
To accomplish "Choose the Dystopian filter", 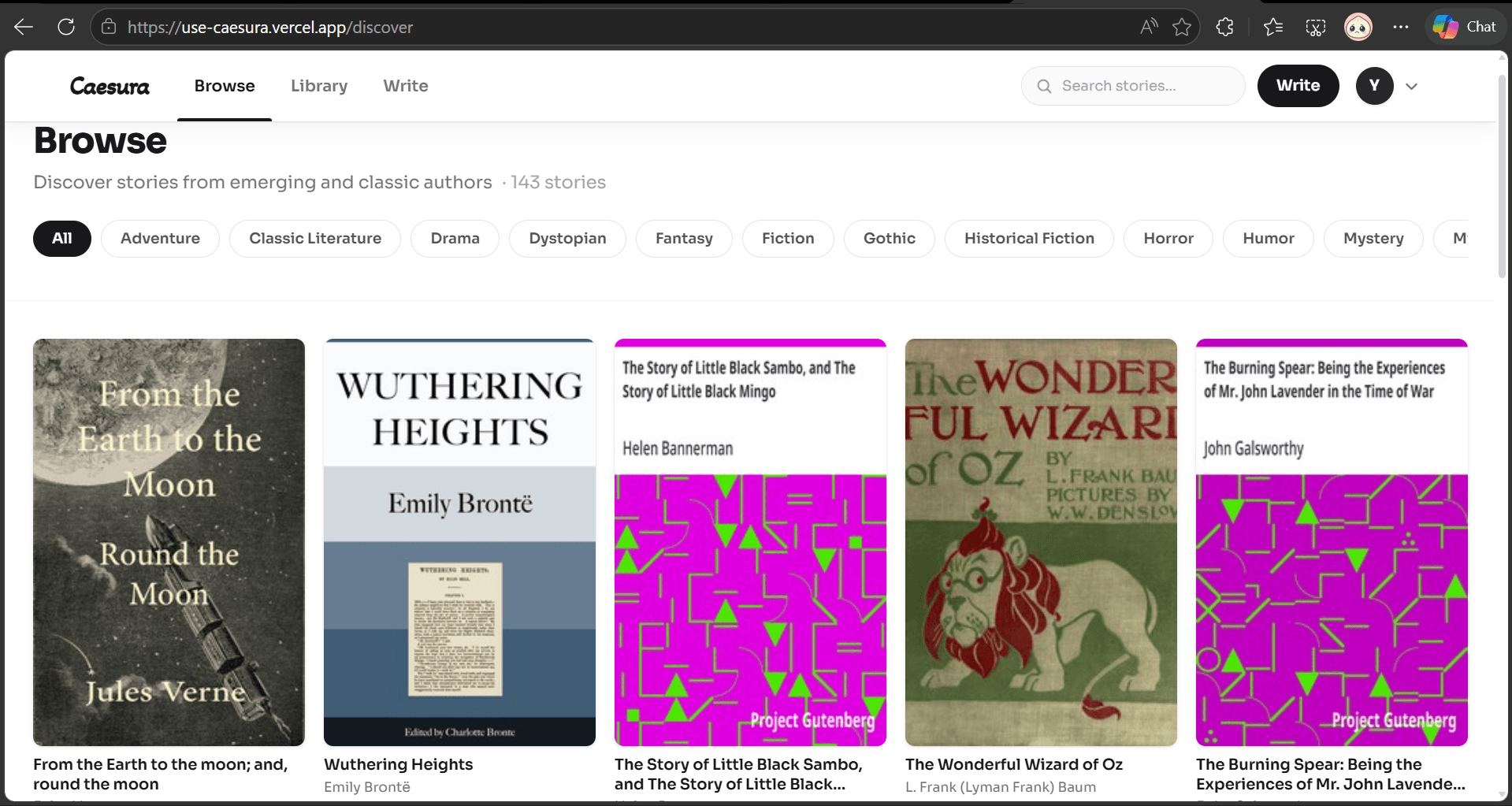I will (x=567, y=239).
